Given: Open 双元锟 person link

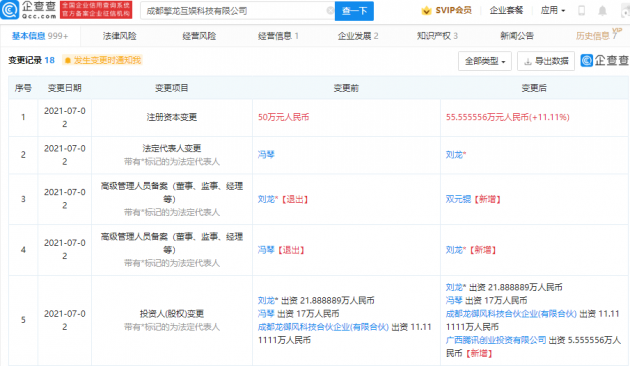Looking at the screenshot, I should click(x=458, y=199).
